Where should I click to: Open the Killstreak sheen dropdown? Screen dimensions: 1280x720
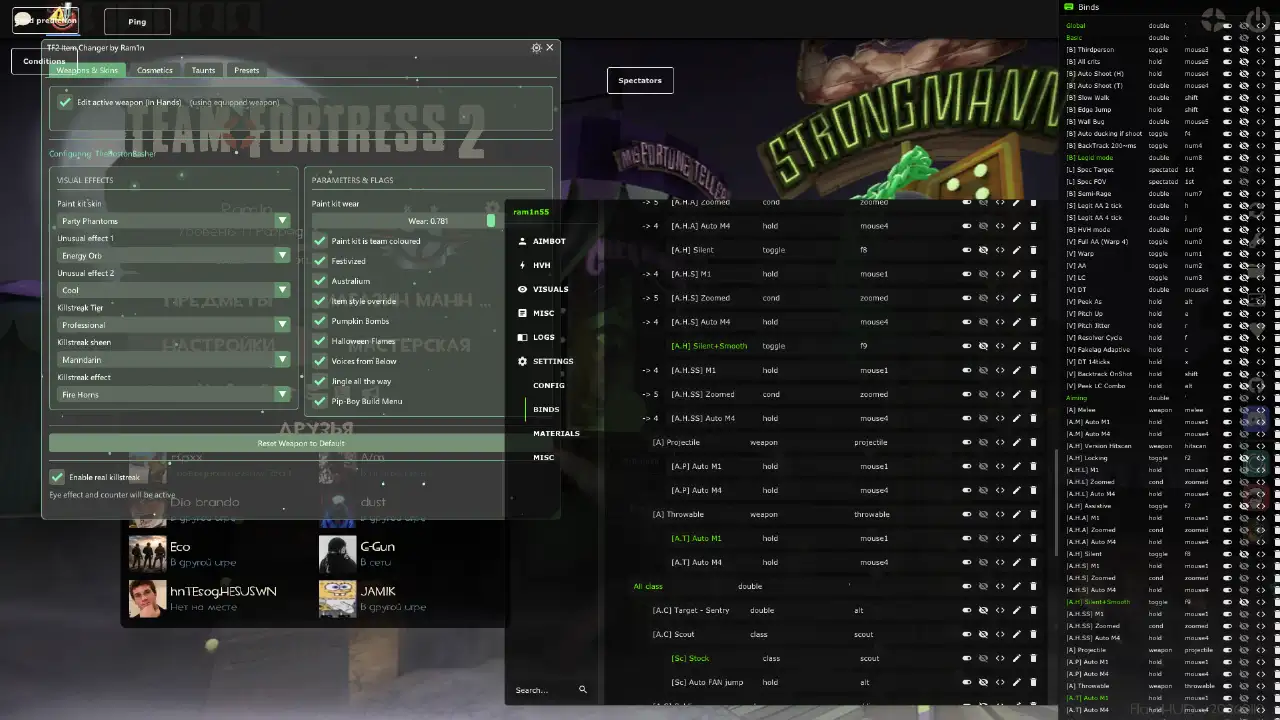tap(174, 360)
